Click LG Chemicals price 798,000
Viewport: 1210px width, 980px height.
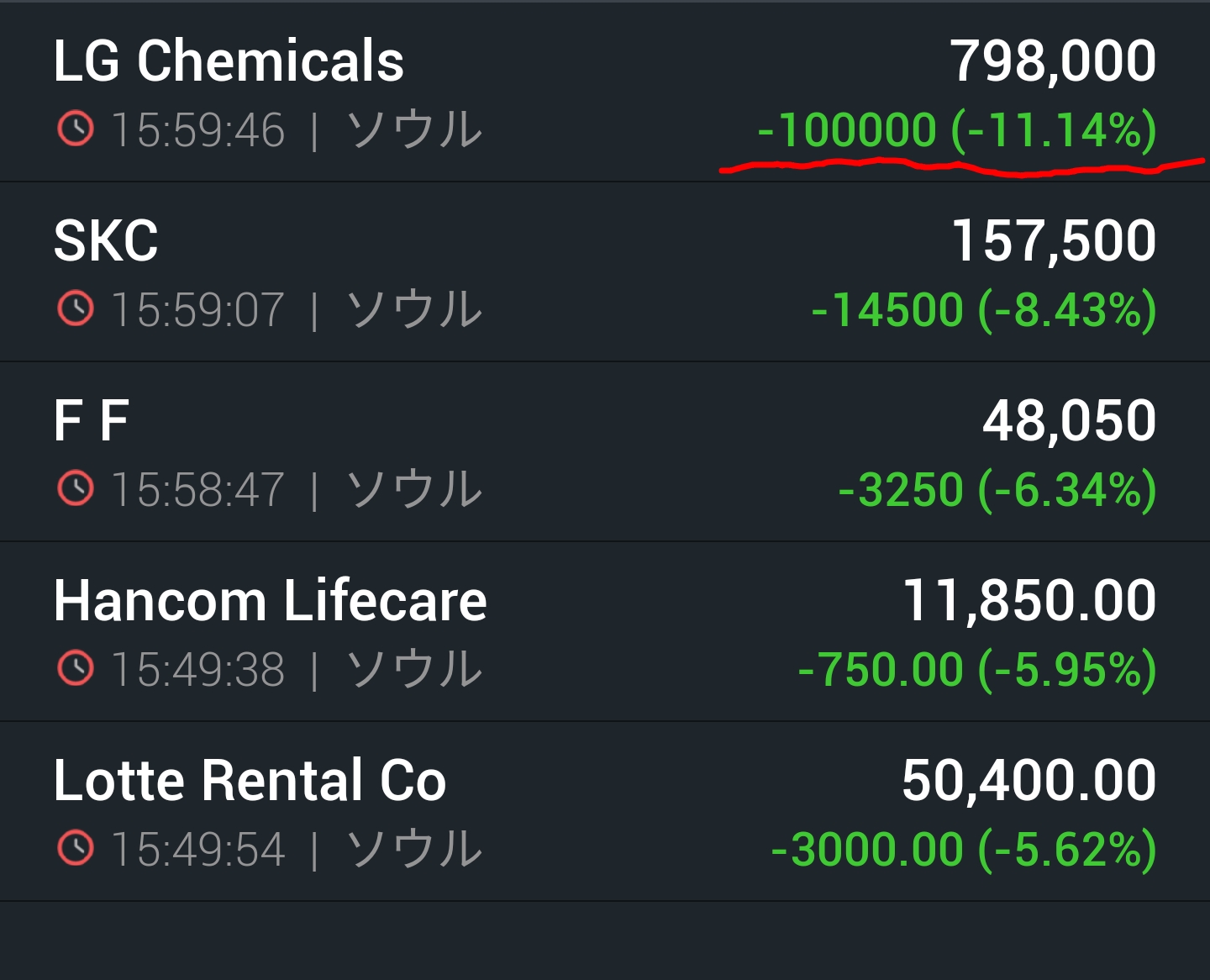pos(1053,61)
